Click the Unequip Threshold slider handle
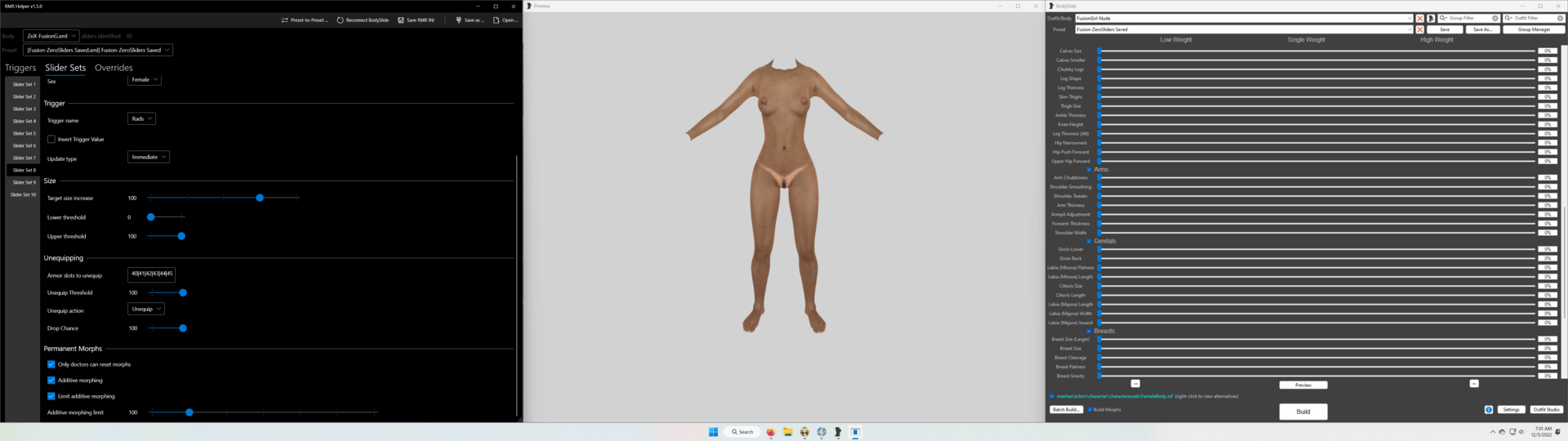 pyautogui.click(x=183, y=292)
